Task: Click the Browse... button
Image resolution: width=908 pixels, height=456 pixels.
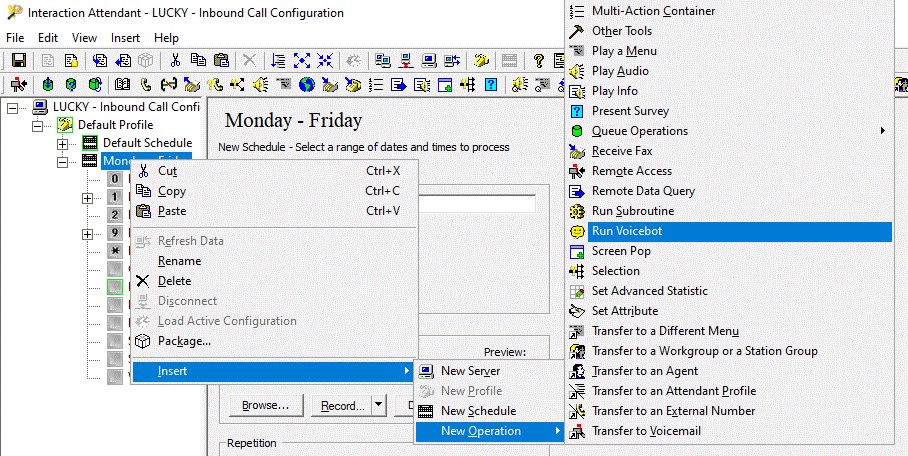Action: (x=265, y=406)
